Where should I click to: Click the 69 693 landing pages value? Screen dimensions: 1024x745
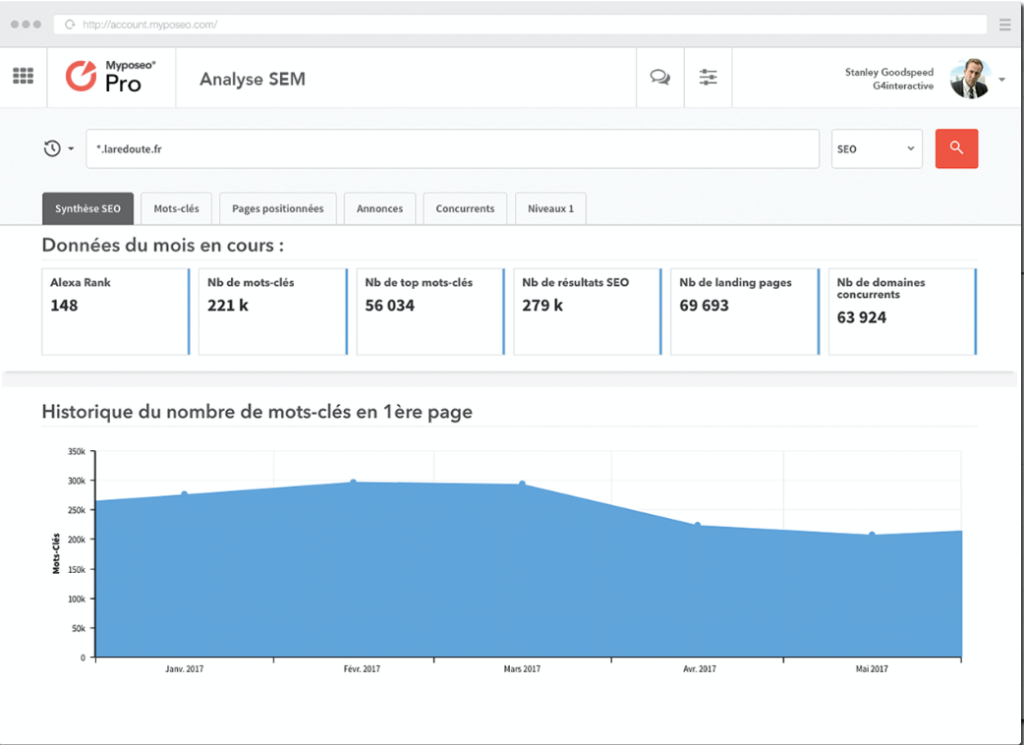704,306
